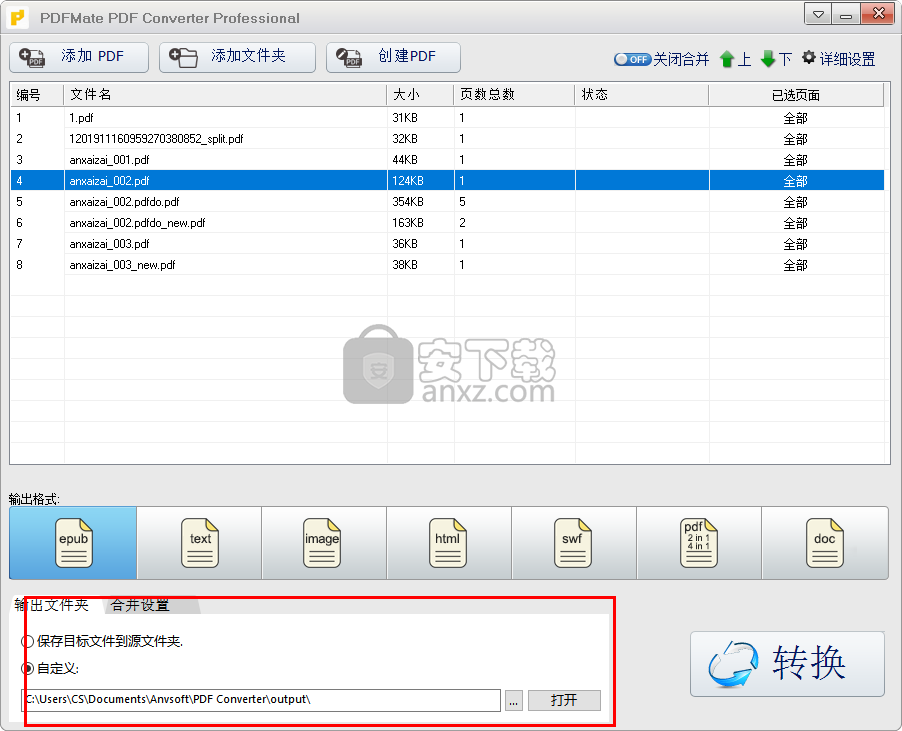Open title bar dropdown menu arrow
This screenshot has width=902, height=731.
(817, 14)
